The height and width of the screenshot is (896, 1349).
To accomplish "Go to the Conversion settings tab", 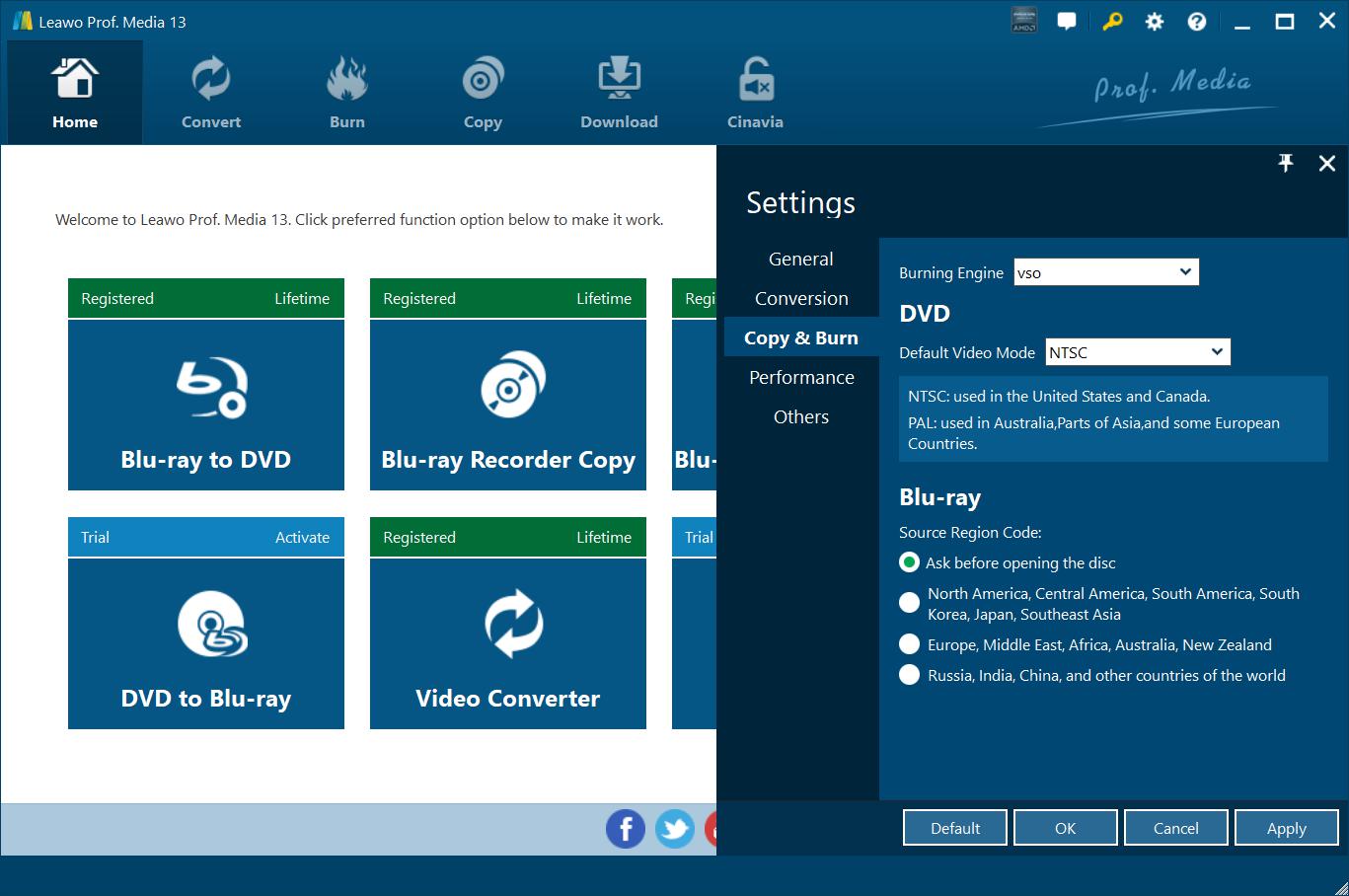I will click(801, 298).
